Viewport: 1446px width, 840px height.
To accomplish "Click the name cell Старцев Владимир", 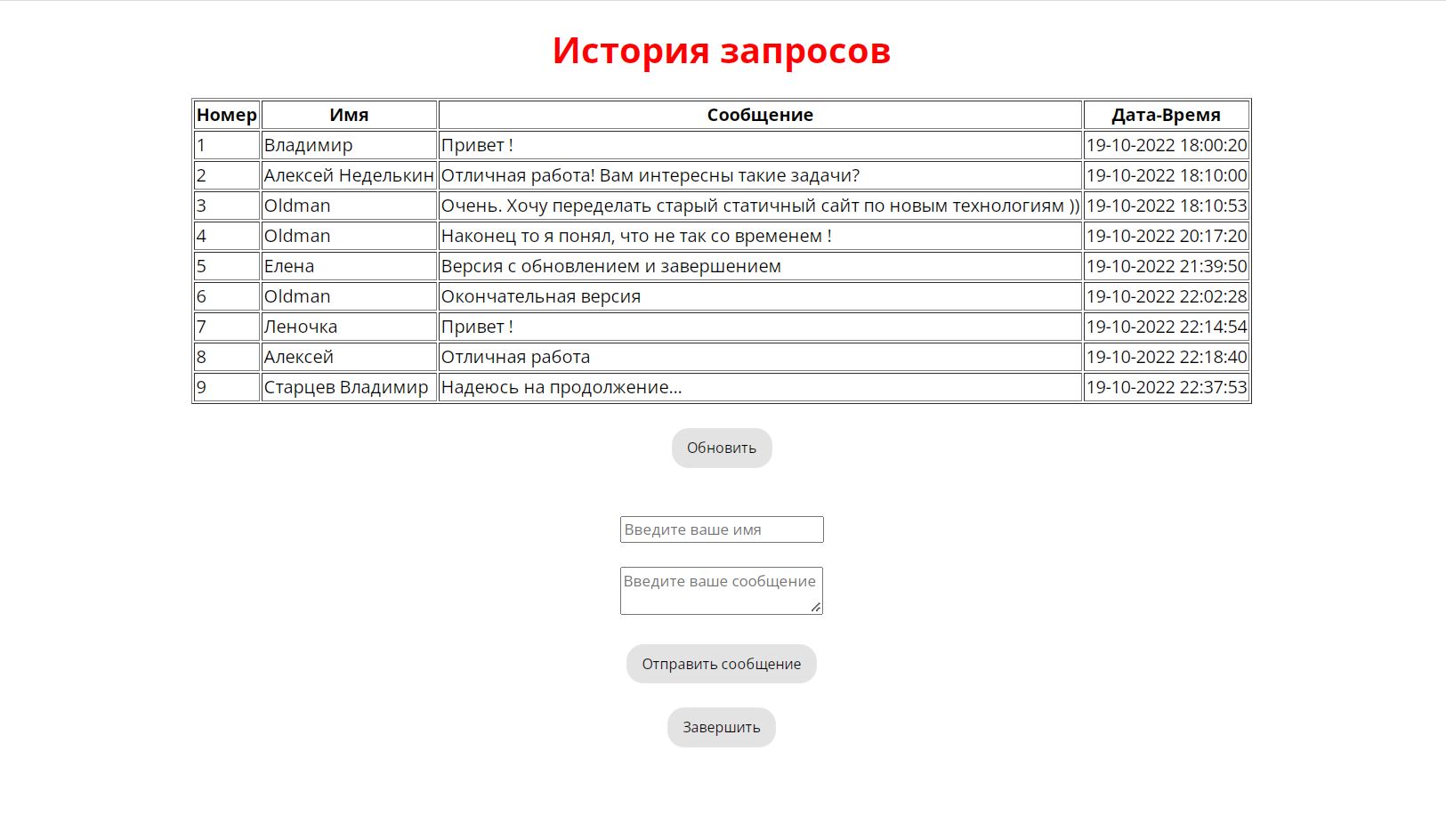I will point(346,387).
